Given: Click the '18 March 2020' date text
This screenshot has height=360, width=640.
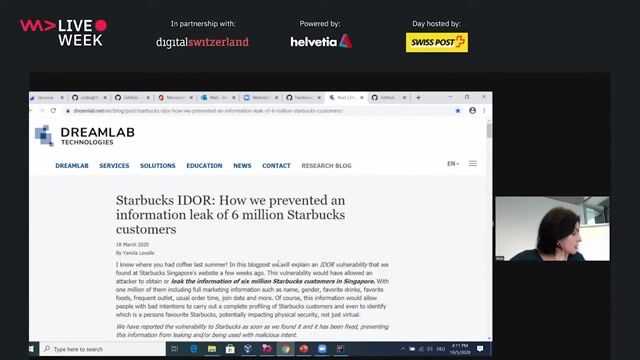Looking at the screenshot, I should (132, 244).
